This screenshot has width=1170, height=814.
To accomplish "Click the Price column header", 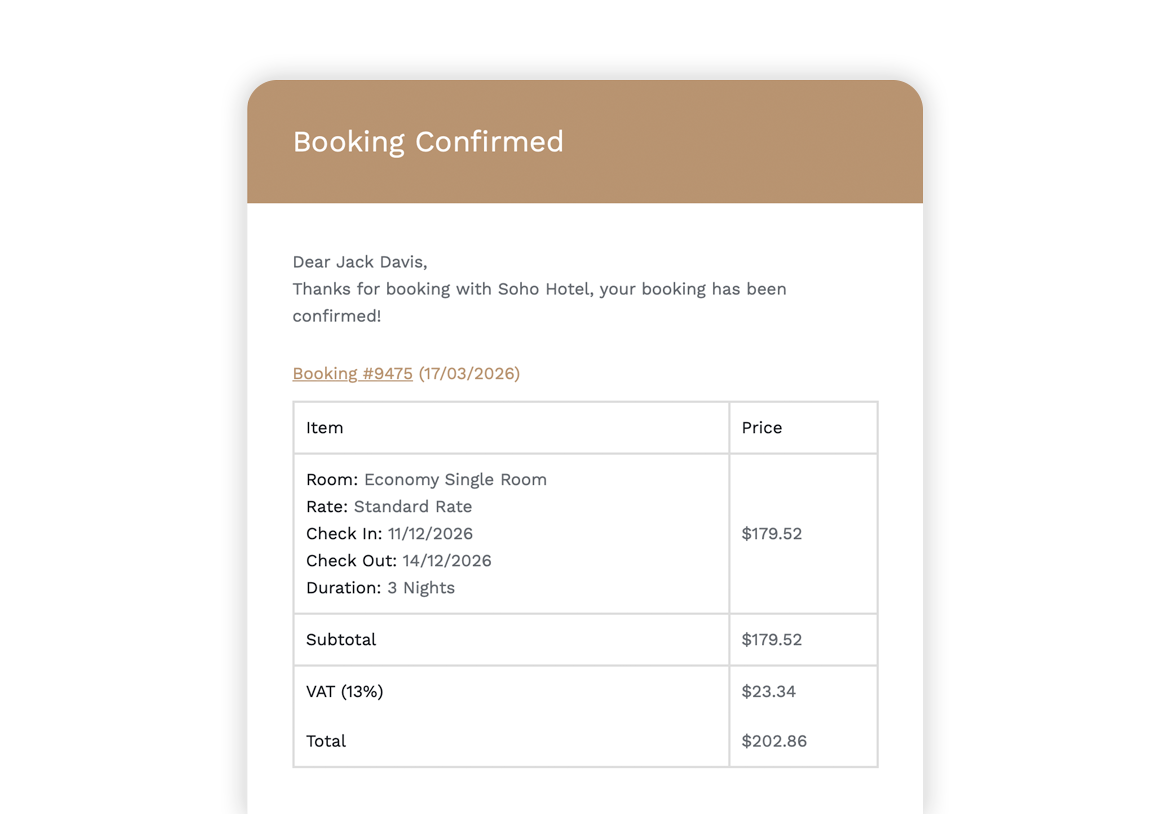I will pos(761,427).
